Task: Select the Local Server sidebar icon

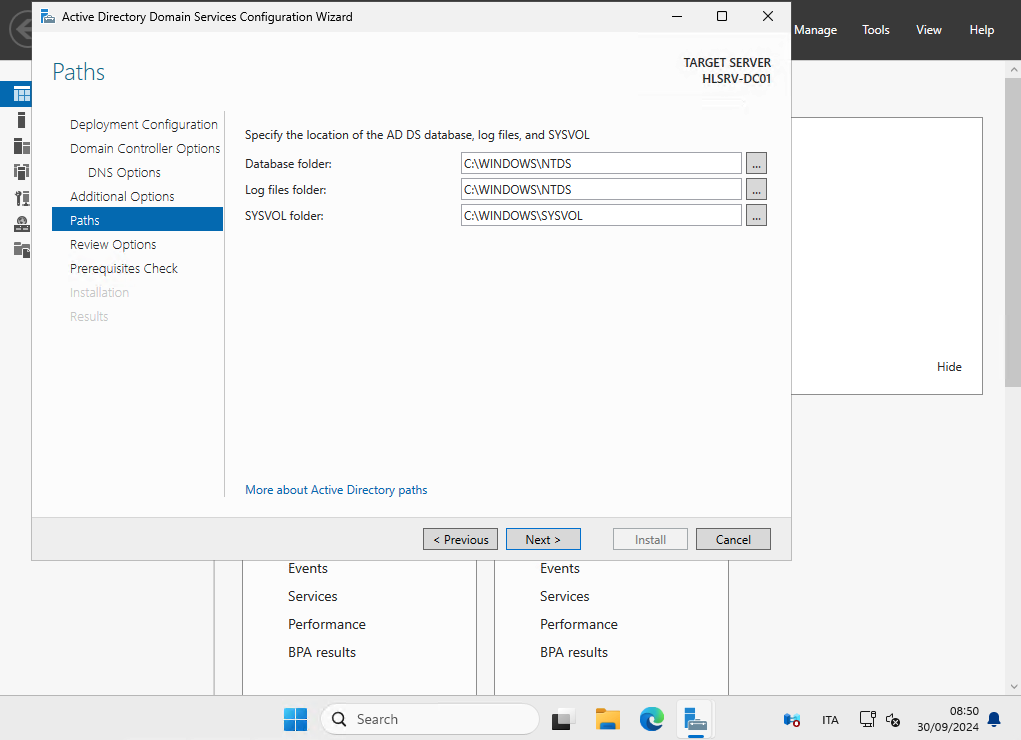Action: (x=21, y=120)
